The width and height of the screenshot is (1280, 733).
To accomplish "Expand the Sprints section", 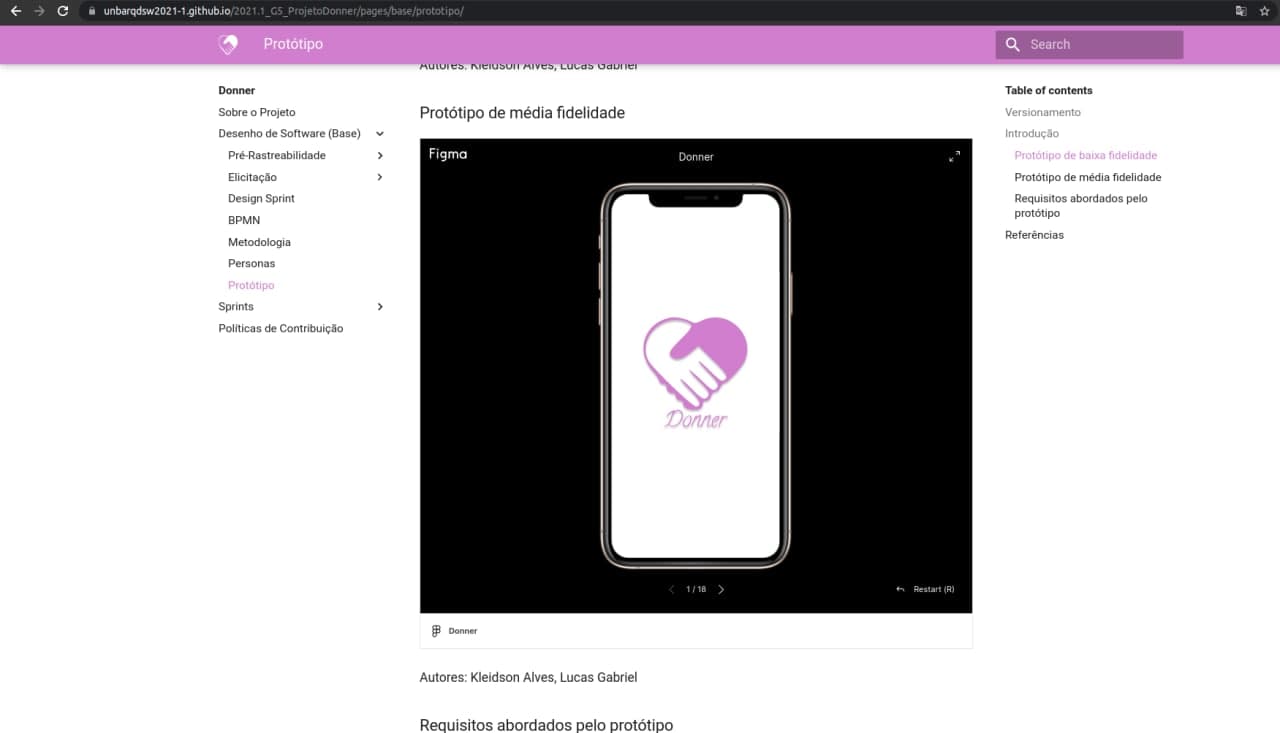I will pos(380,307).
